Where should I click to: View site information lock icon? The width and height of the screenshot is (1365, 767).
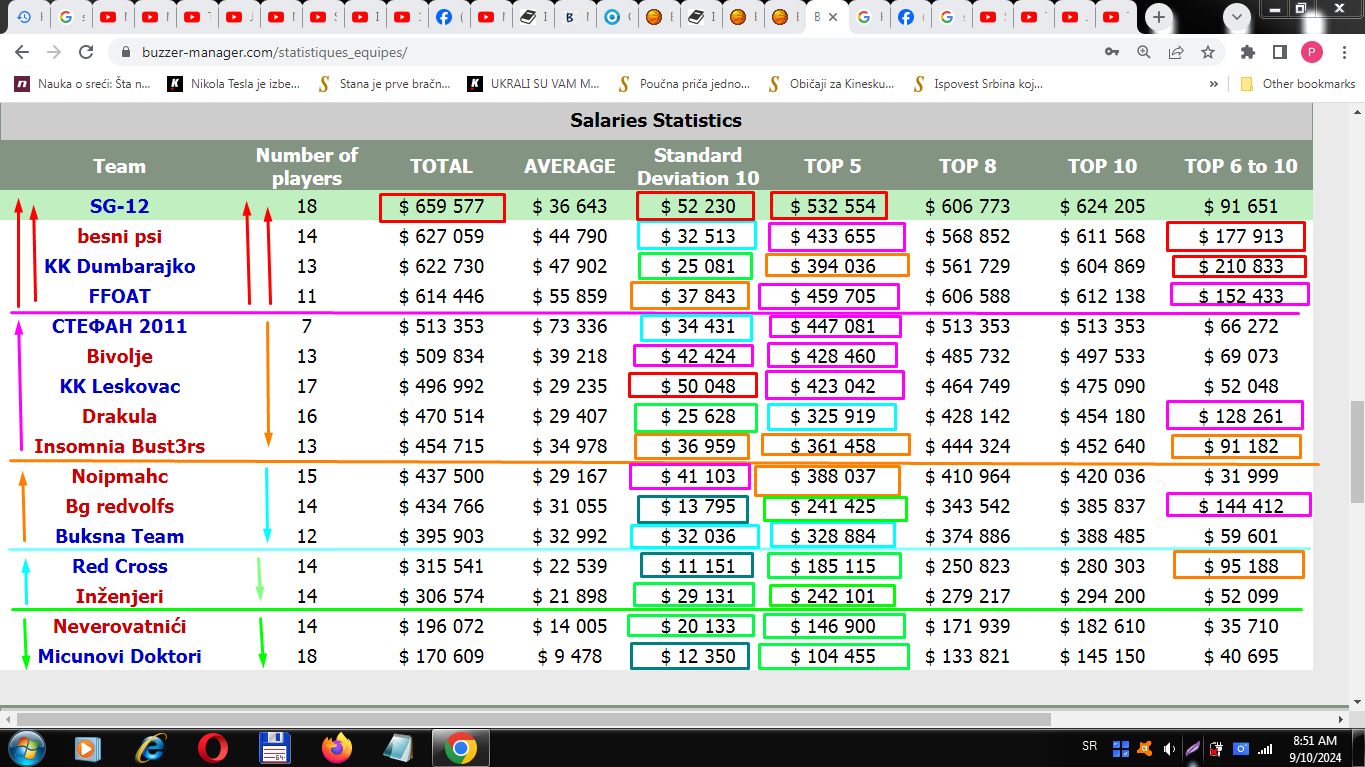(x=125, y=52)
